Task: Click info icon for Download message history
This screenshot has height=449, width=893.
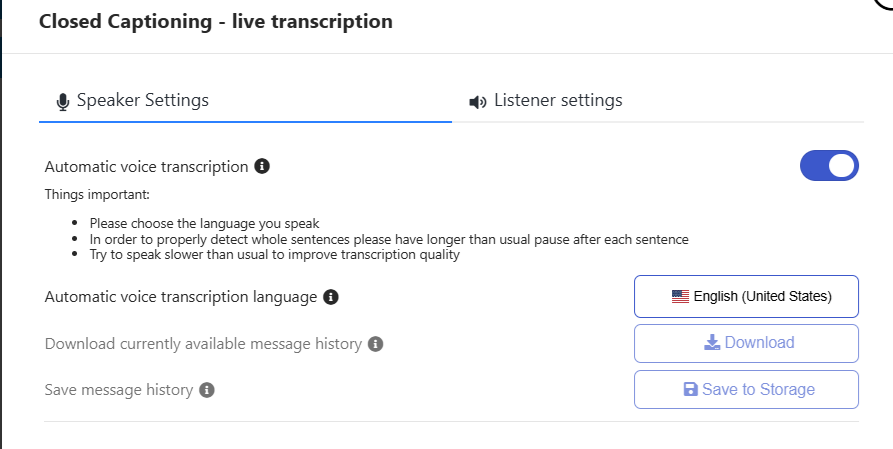Action: (375, 344)
